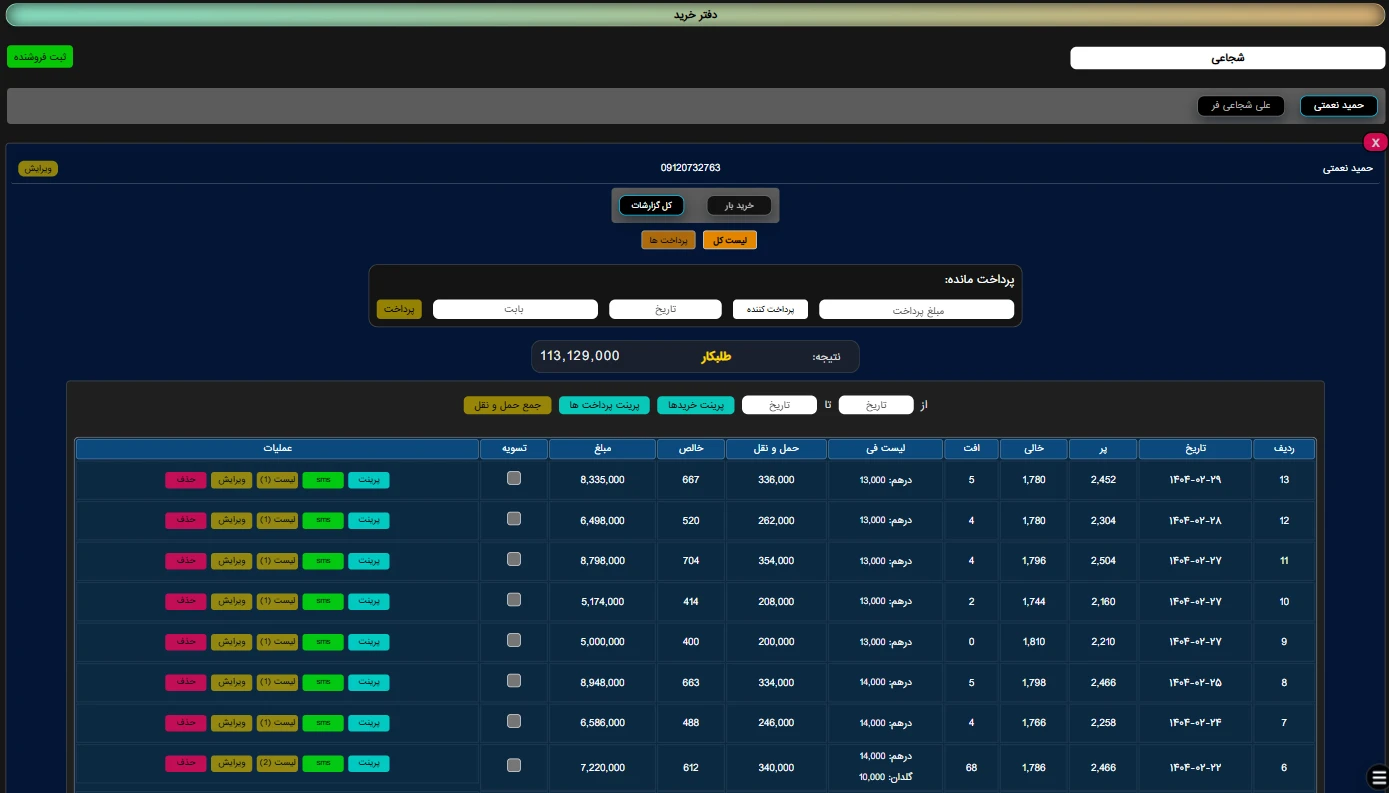
Task: Tick the تسویه checkbox for row 13
Action: pyautogui.click(x=514, y=479)
